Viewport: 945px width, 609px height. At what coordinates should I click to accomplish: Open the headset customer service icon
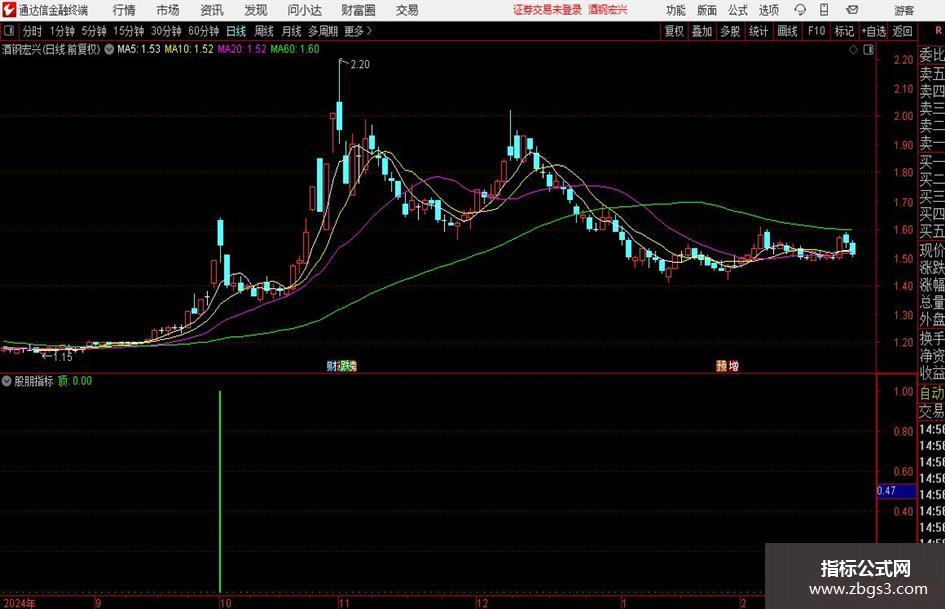click(x=800, y=10)
